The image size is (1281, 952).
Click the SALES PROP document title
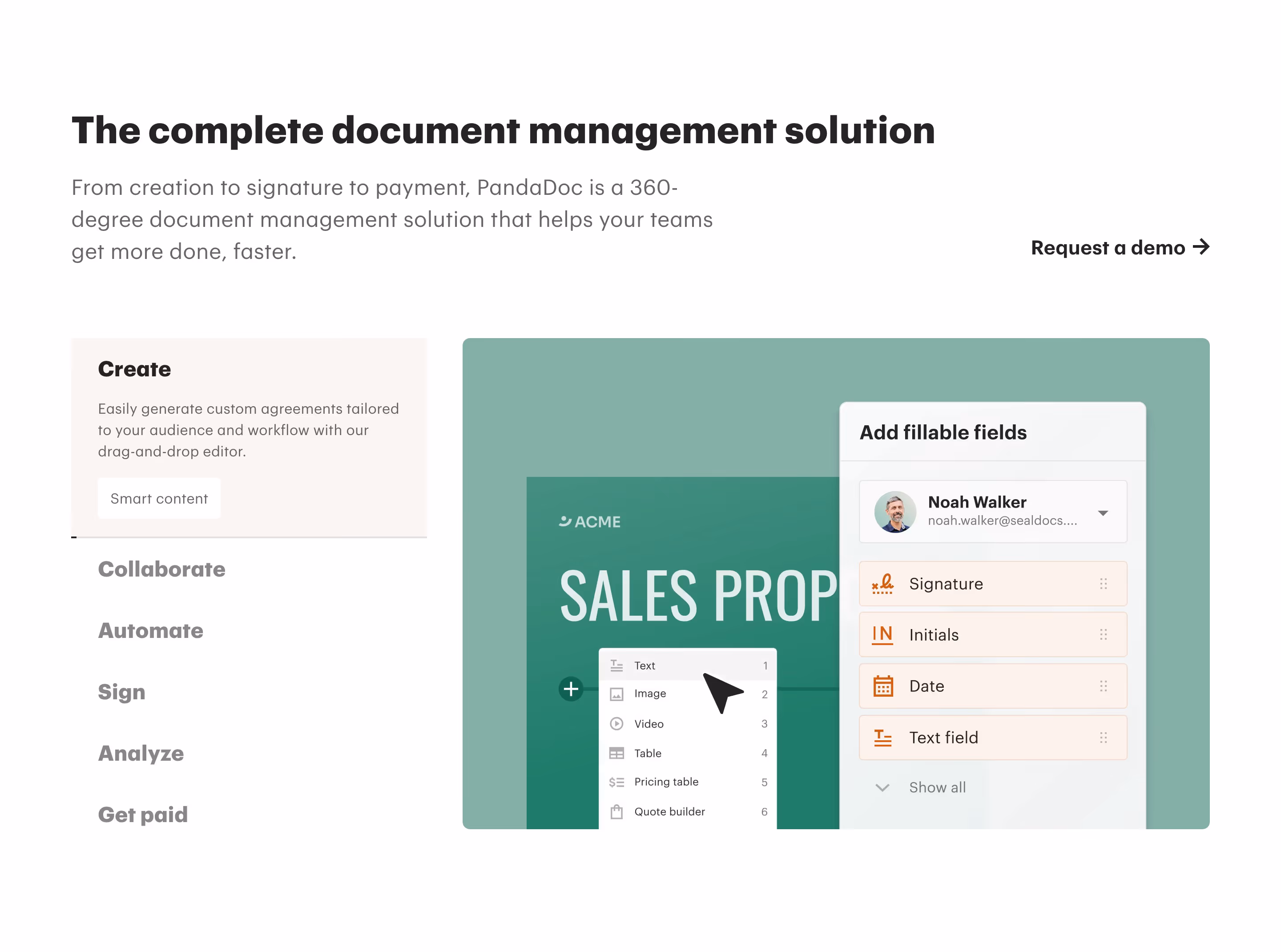click(x=698, y=596)
